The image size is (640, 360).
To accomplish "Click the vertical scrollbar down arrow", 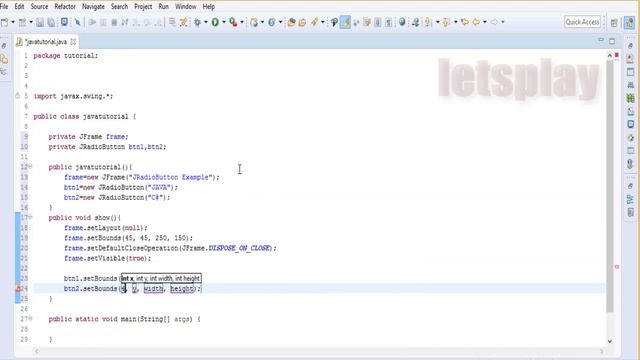I will click(610, 341).
